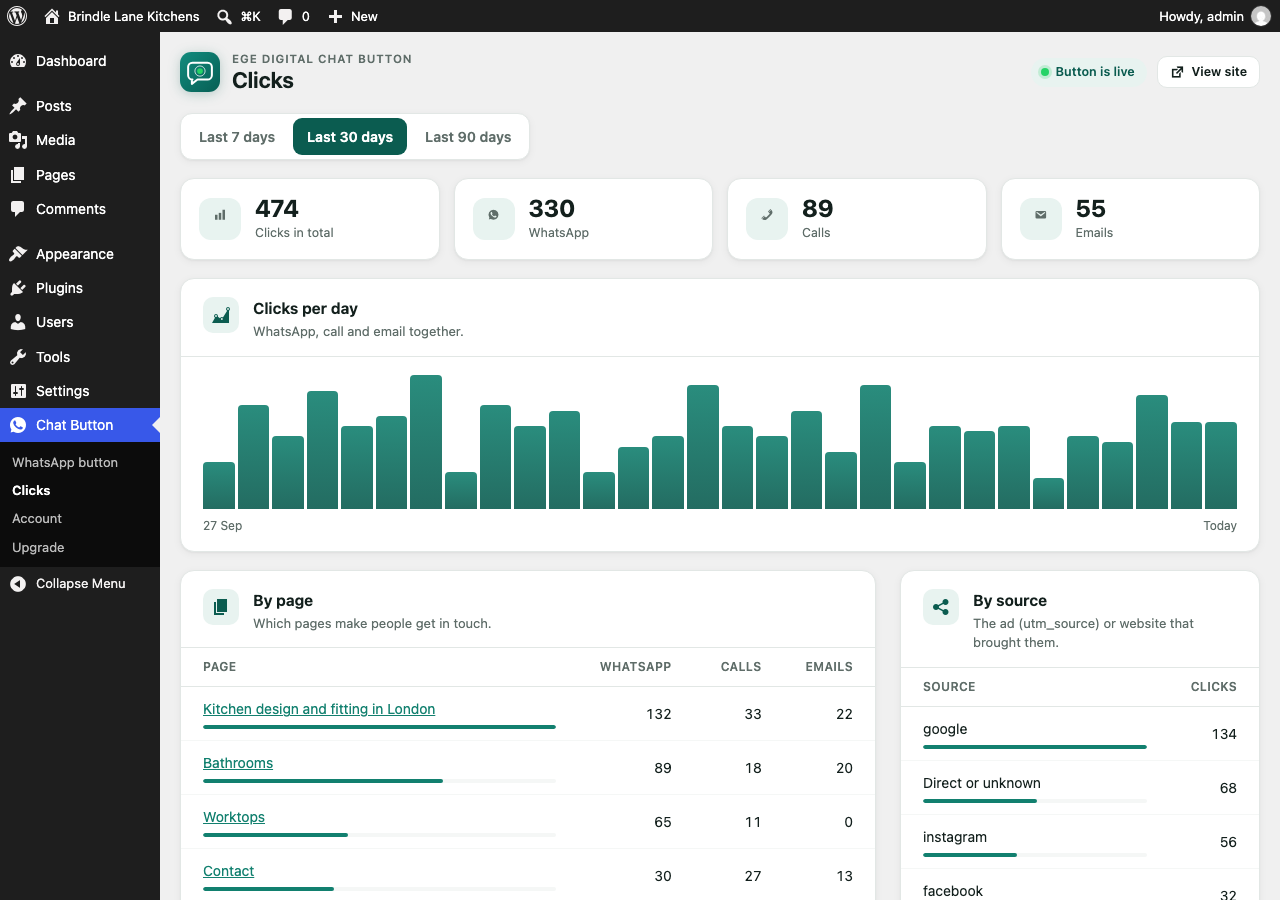Click the Howdy, admin text
The image size is (1280, 900).
pos(1201,16)
